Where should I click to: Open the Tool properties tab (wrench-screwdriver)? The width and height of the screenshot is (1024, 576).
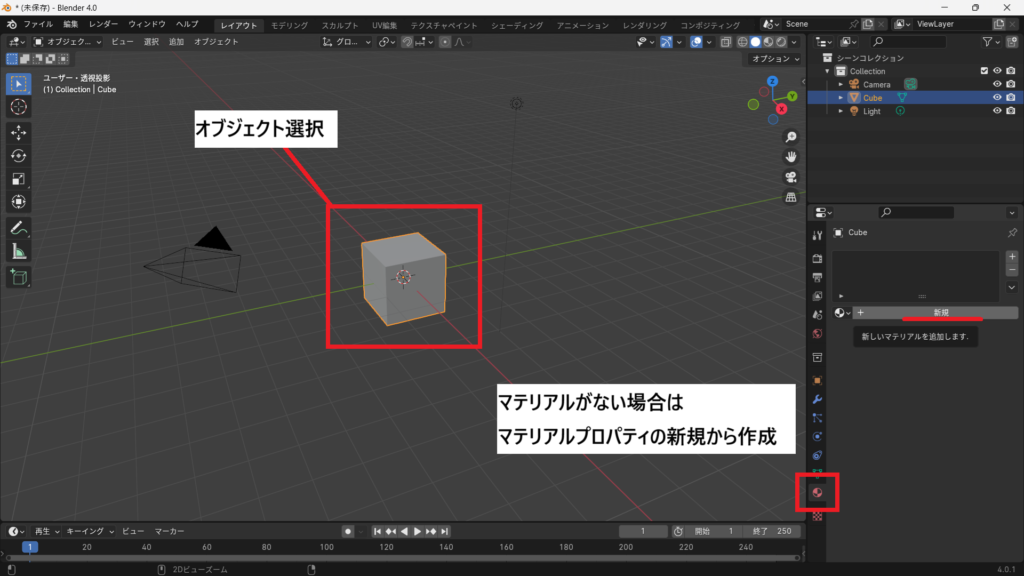817,235
